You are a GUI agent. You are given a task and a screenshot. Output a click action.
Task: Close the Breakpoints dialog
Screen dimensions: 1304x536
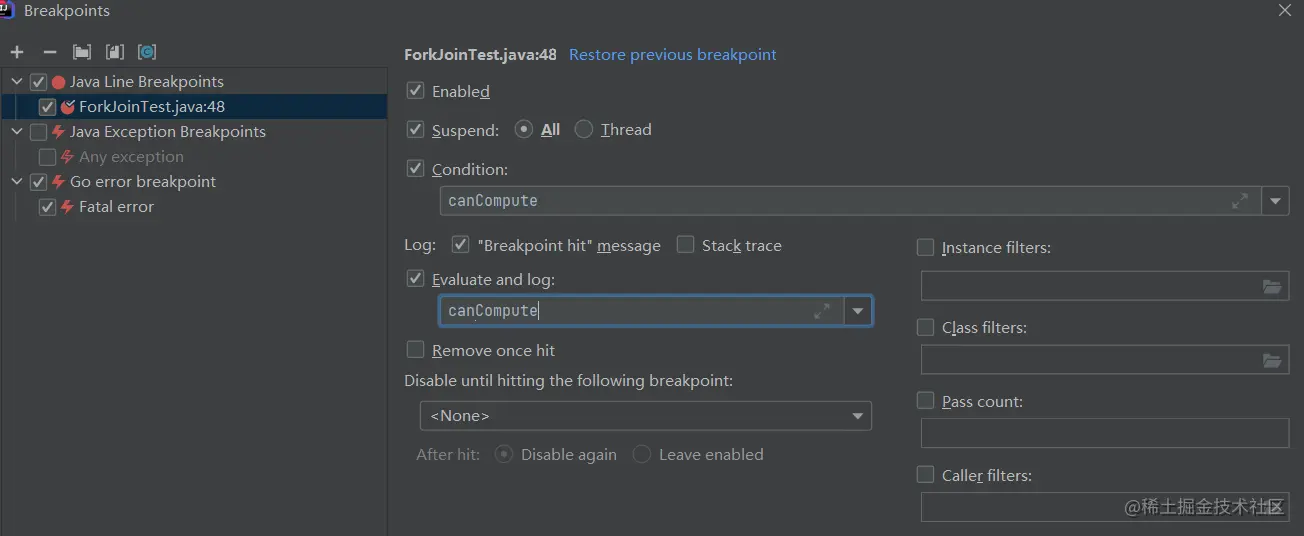(1285, 10)
